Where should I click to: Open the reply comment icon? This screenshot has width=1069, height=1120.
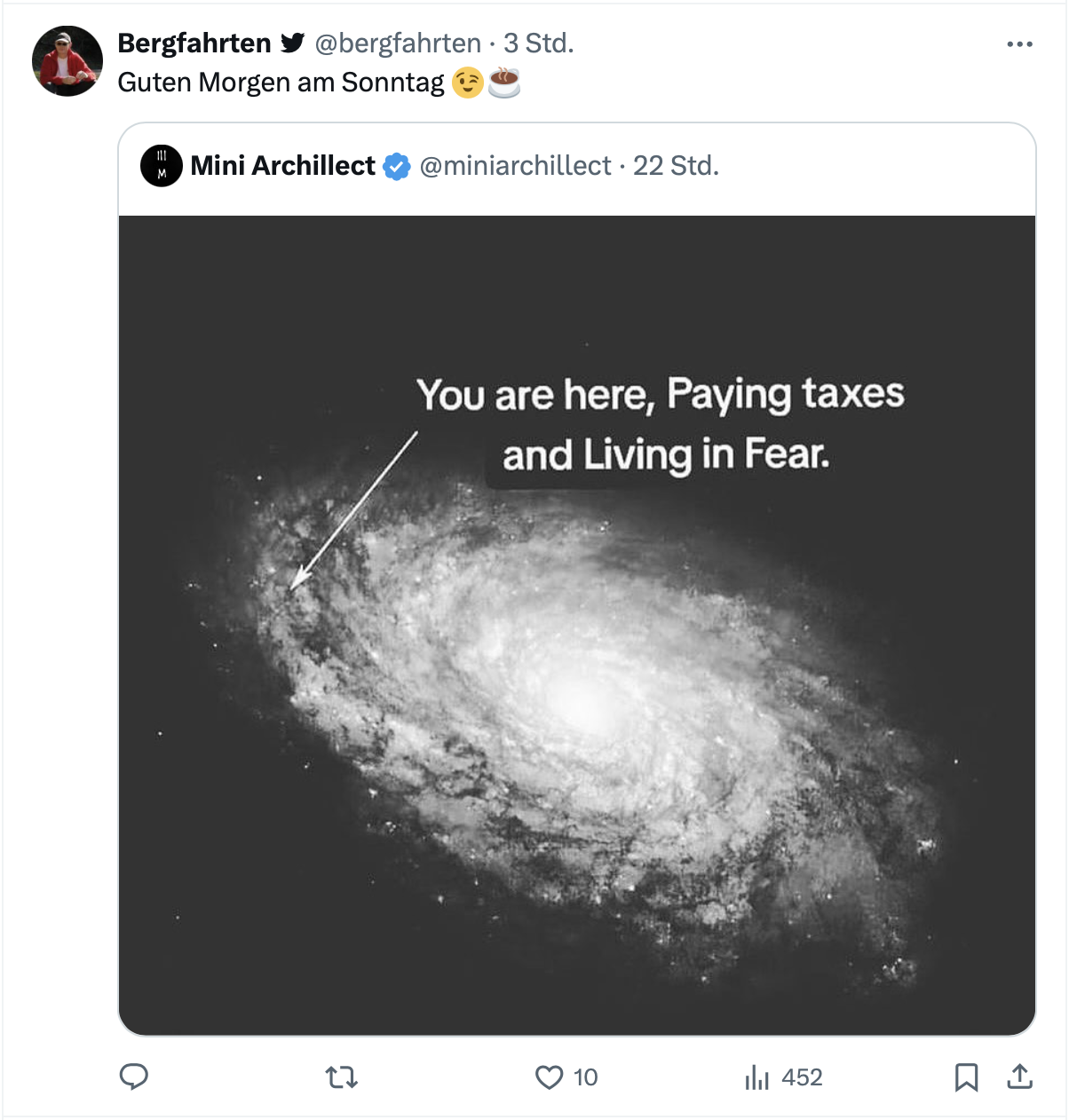point(134,1077)
